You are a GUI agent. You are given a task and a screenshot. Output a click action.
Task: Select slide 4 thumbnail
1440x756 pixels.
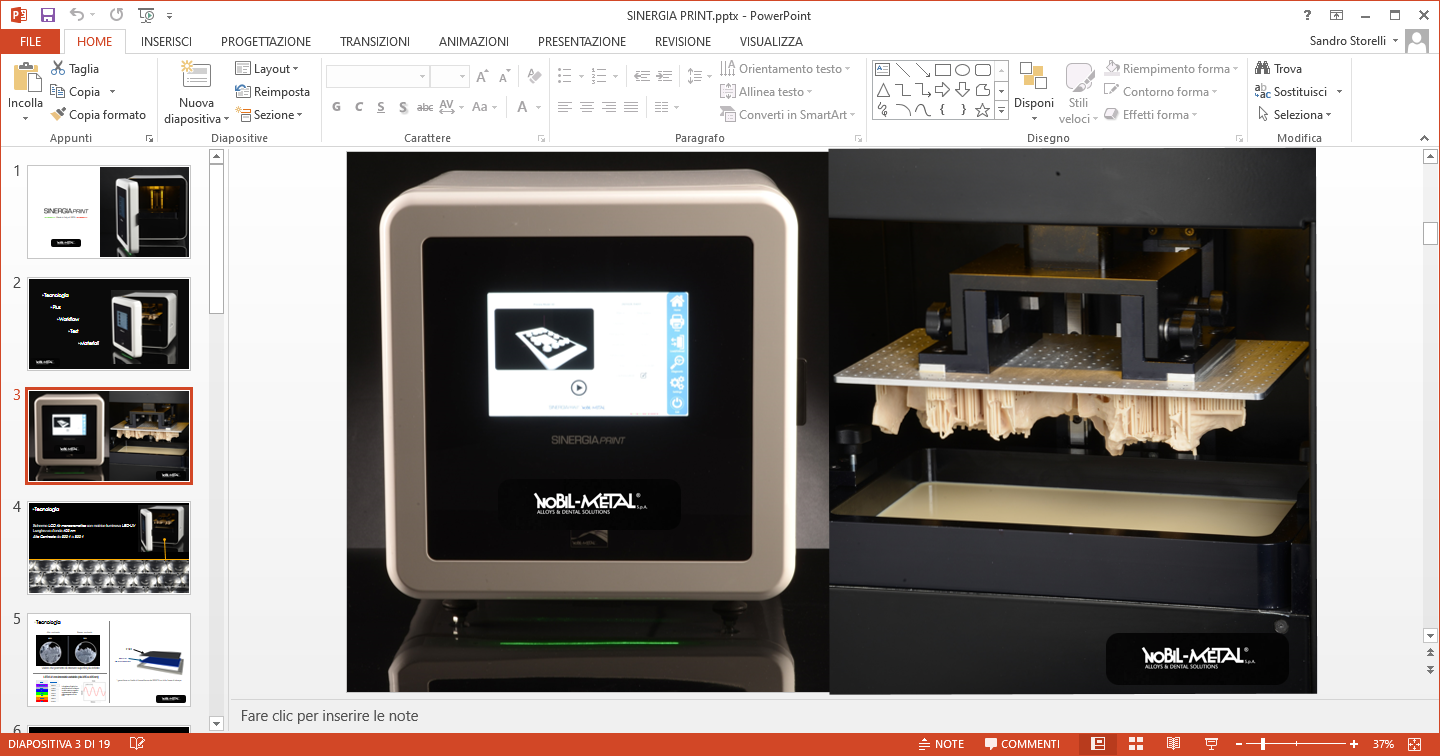109,548
